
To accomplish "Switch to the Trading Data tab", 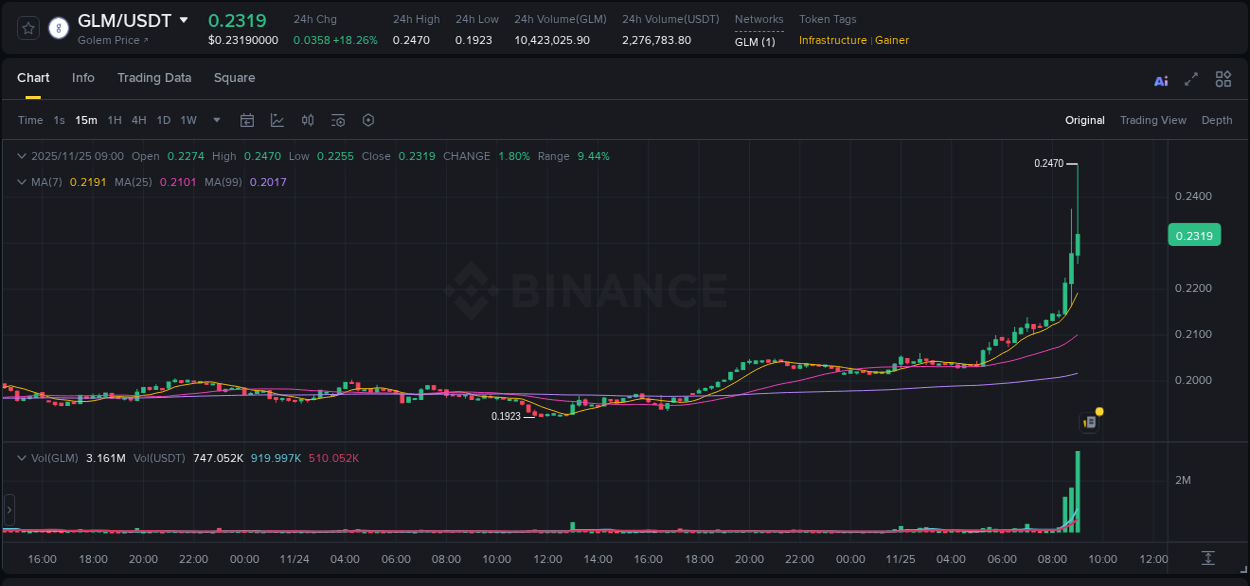I will tap(154, 78).
